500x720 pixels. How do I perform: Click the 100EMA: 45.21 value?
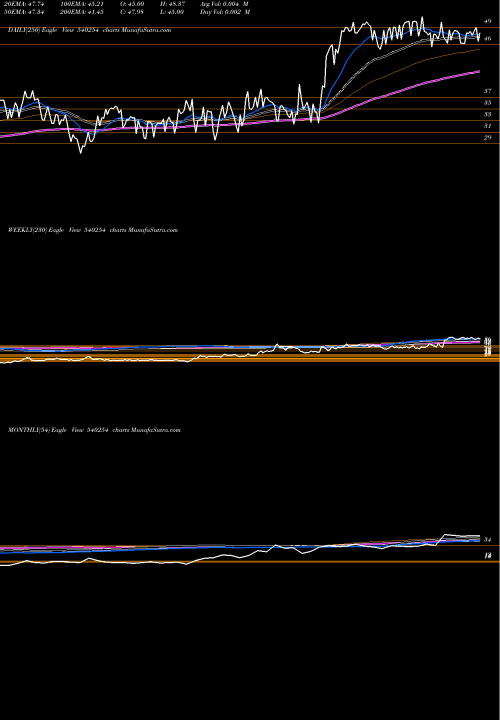84,4
